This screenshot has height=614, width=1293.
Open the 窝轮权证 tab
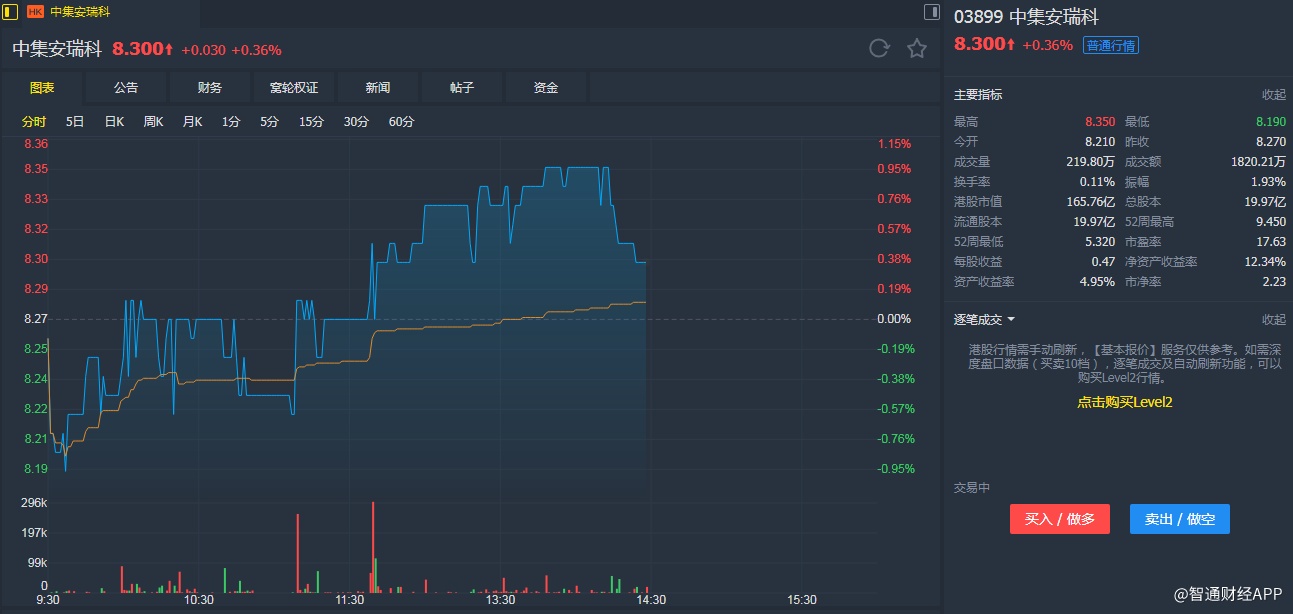pyautogui.click(x=294, y=88)
